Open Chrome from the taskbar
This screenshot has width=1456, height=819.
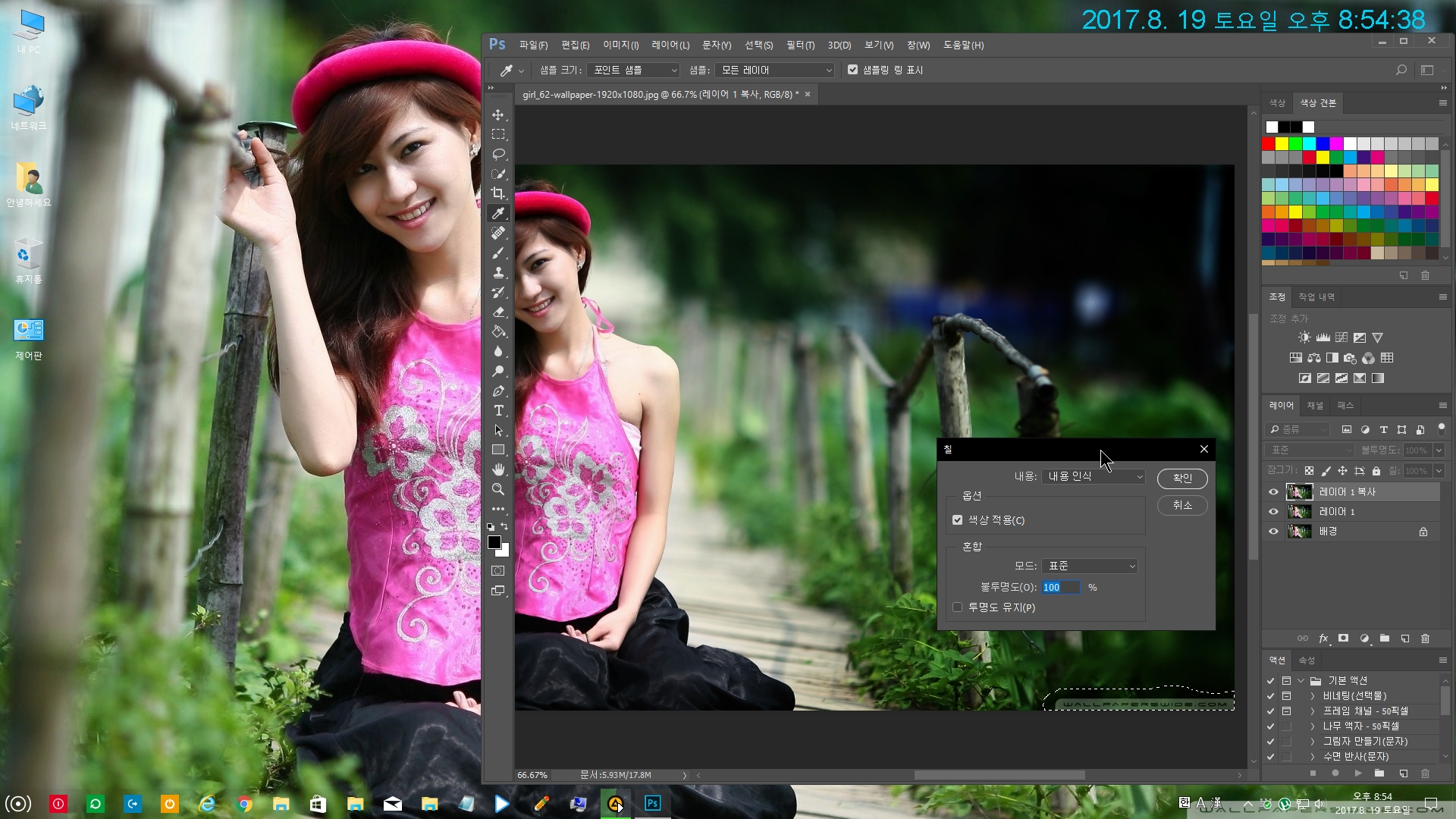[x=244, y=804]
